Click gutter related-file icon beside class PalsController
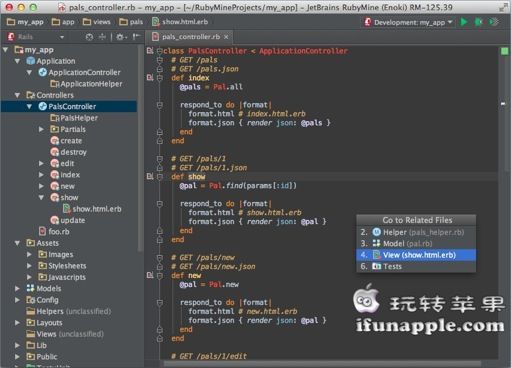Image resolution: width=511 pixels, height=368 pixels. pos(150,51)
